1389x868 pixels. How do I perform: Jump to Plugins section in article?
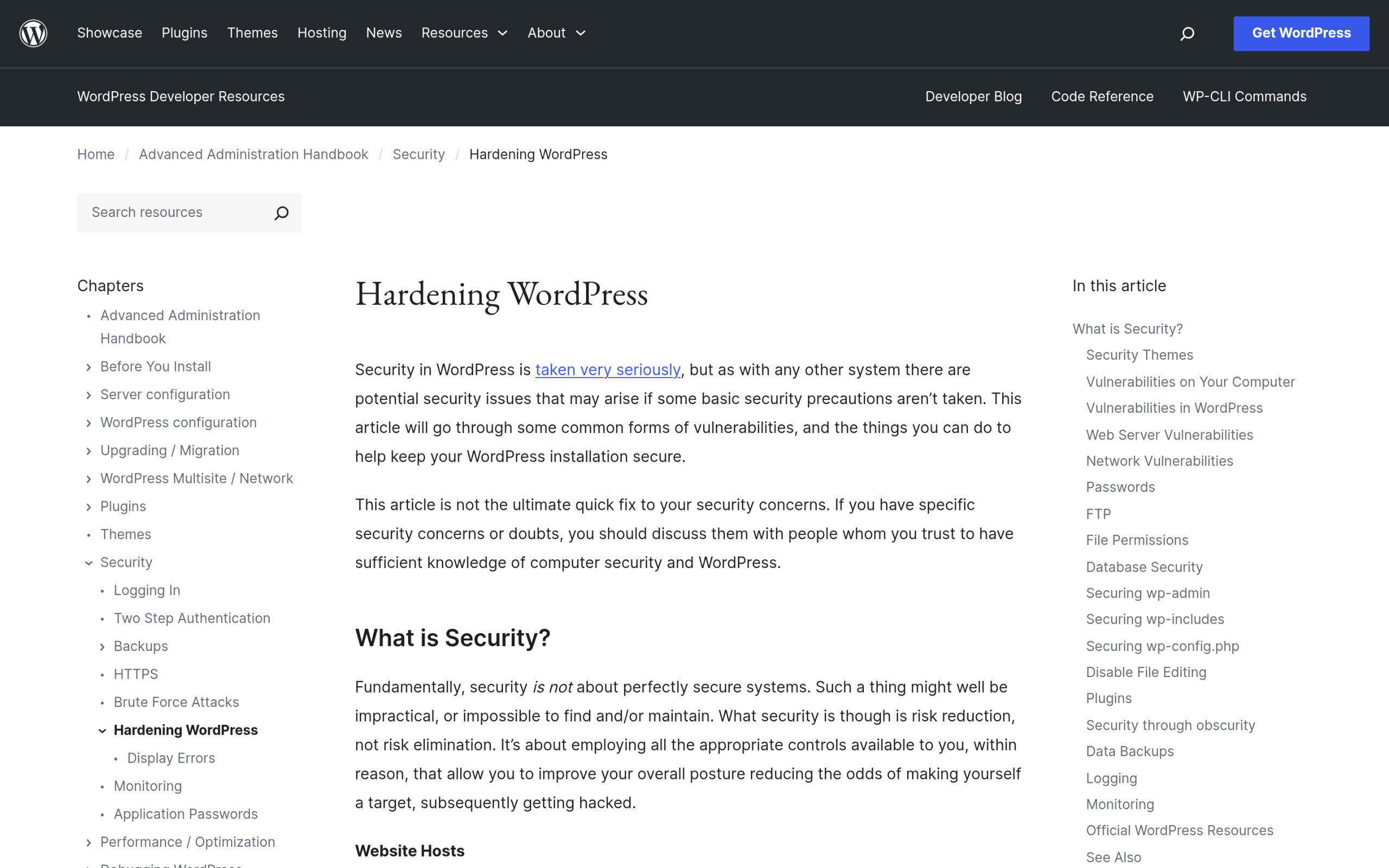pyautogui.click(x=1109, y=698)
